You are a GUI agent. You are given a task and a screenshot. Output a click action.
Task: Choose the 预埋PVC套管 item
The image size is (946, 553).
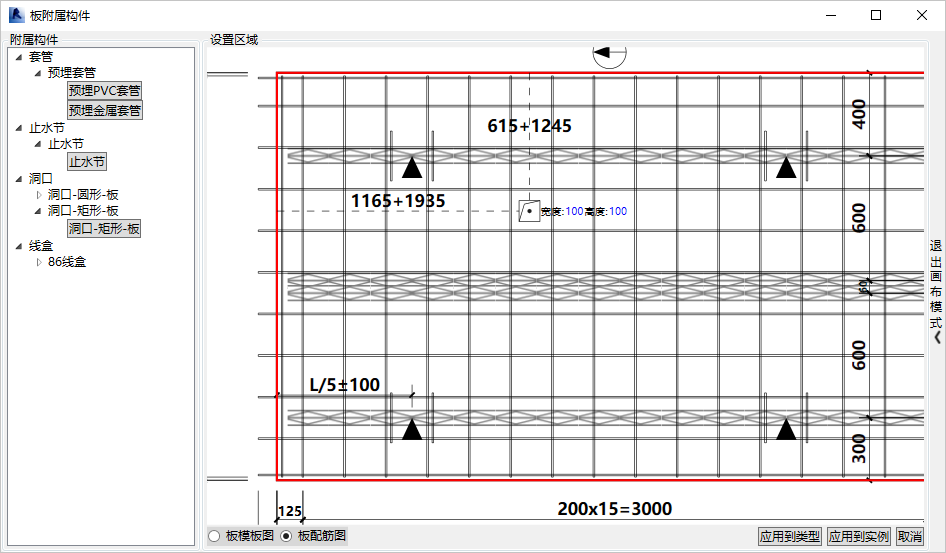coord(104,90)
